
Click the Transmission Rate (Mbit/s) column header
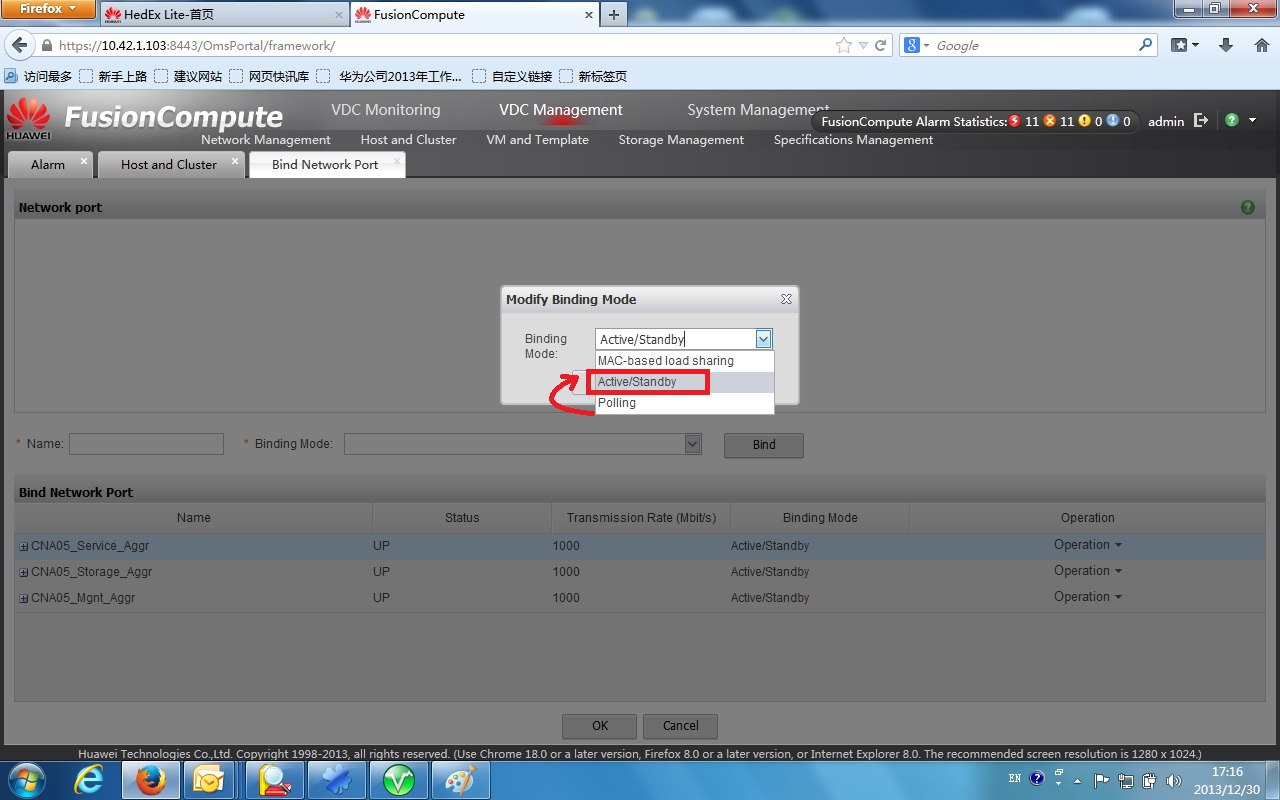[x=641, y=518]
